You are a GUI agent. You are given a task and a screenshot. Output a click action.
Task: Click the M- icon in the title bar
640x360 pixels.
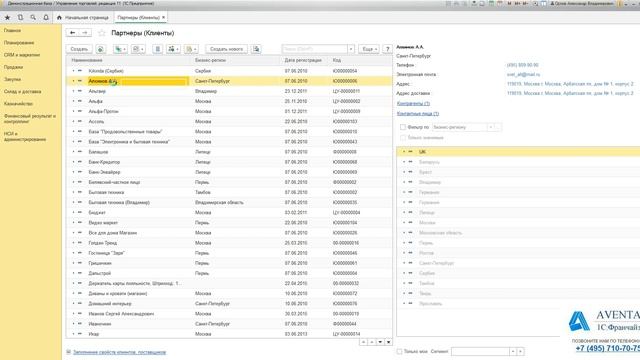[525, 3]
